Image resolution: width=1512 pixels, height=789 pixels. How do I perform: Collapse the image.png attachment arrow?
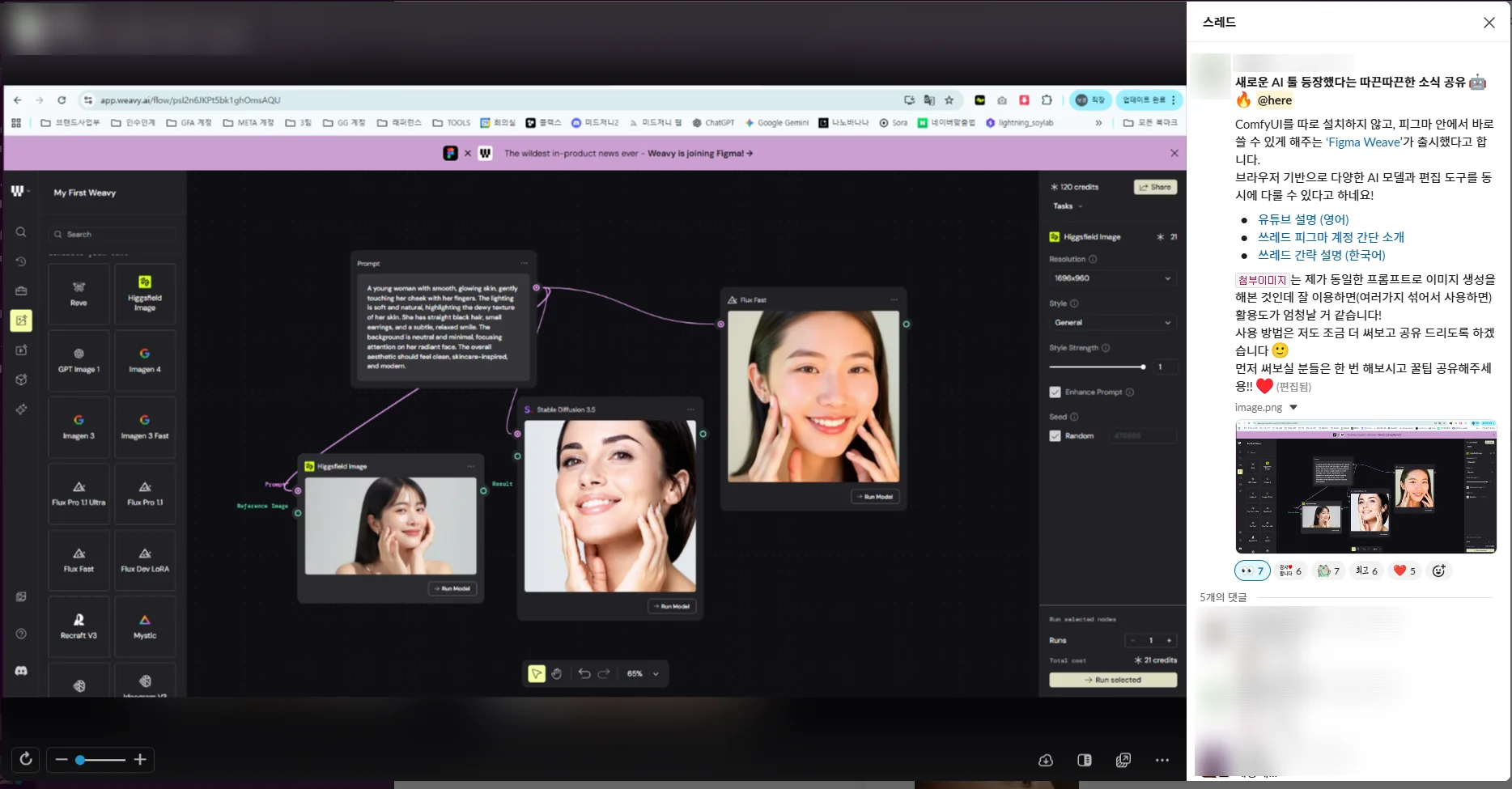click(x=1293, y=408)
